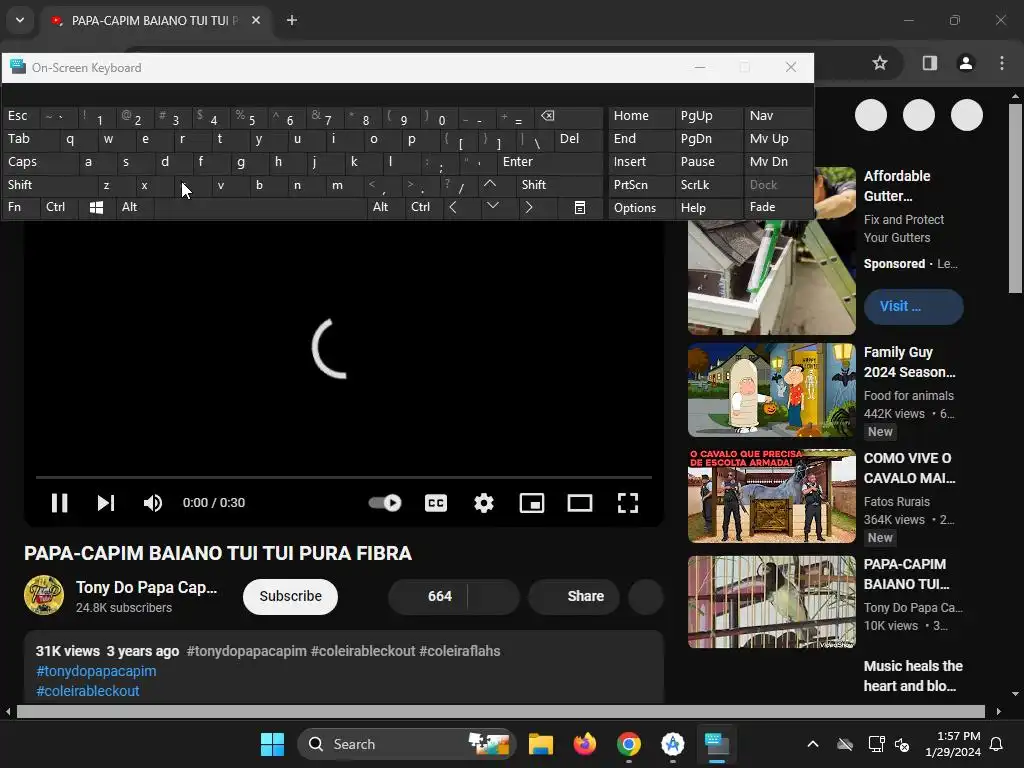Open Family Guy 2024 Season thumbnail
1024x768 pixels.
click(x=771, y=390)
